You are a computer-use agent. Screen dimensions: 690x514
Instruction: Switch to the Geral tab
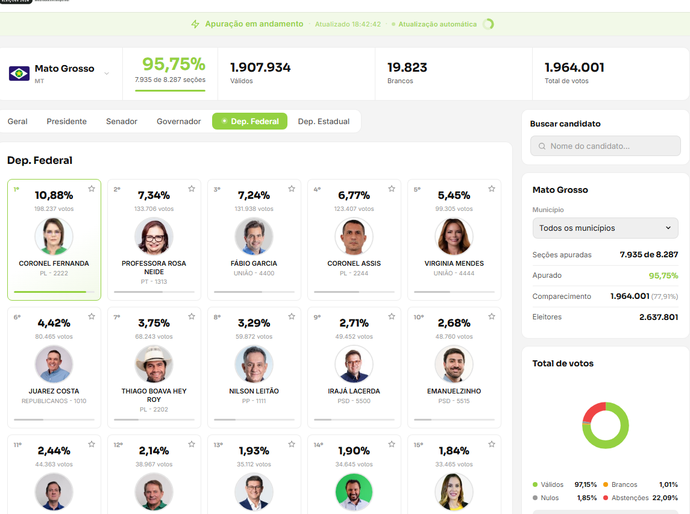18,121
